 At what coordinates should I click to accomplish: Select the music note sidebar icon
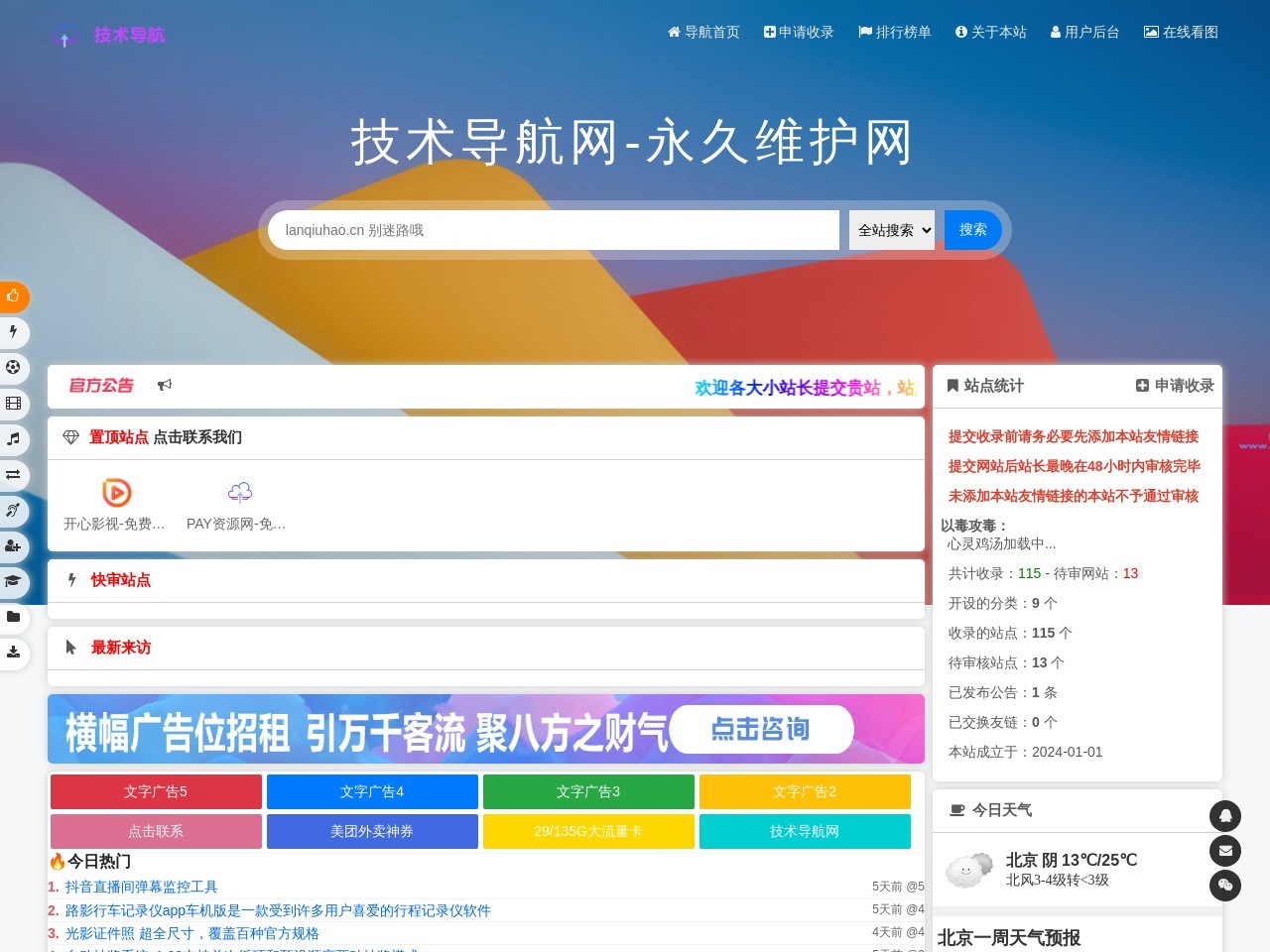coord(13,438)
